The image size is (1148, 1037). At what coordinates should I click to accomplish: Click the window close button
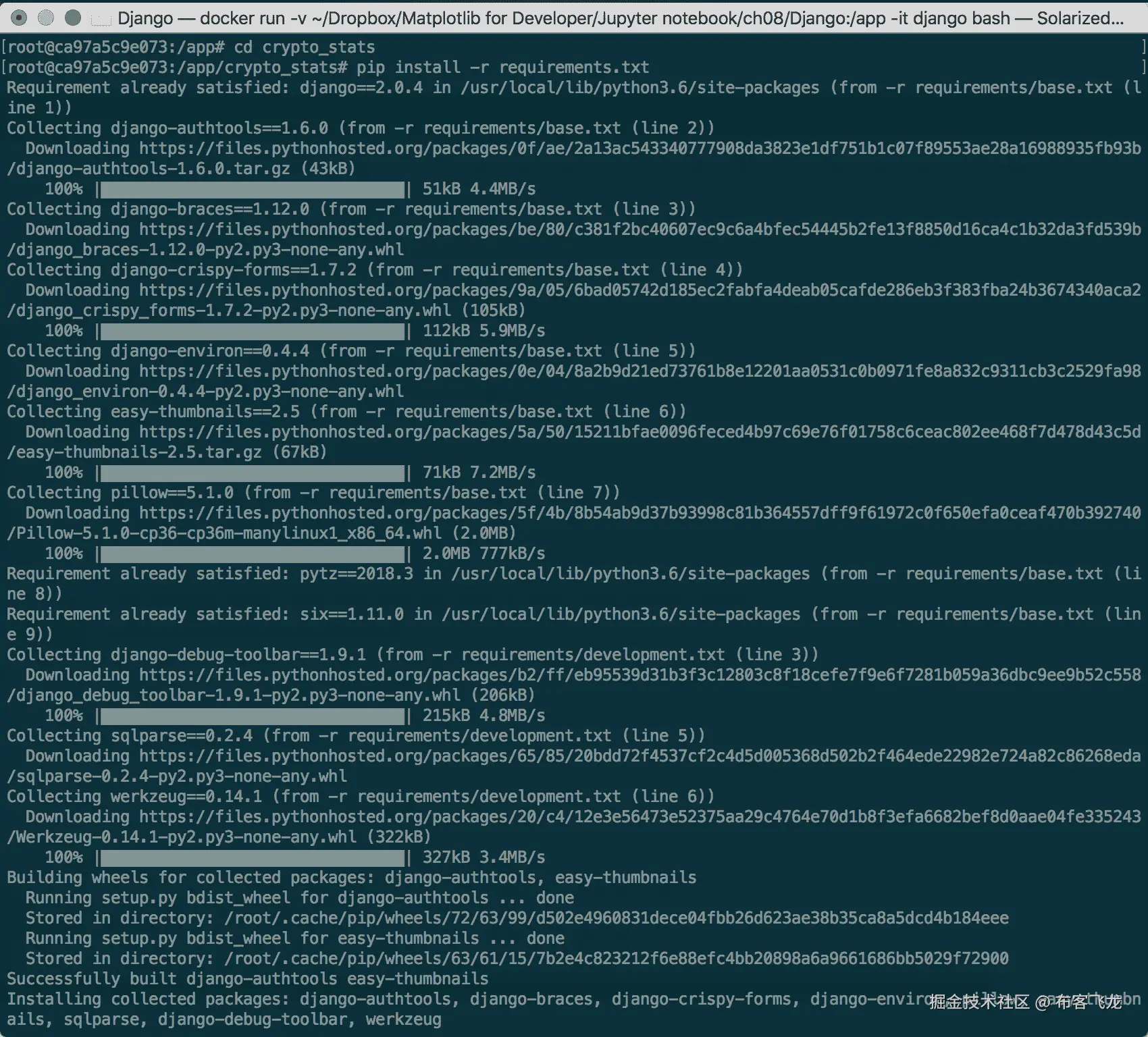[20, 18]
